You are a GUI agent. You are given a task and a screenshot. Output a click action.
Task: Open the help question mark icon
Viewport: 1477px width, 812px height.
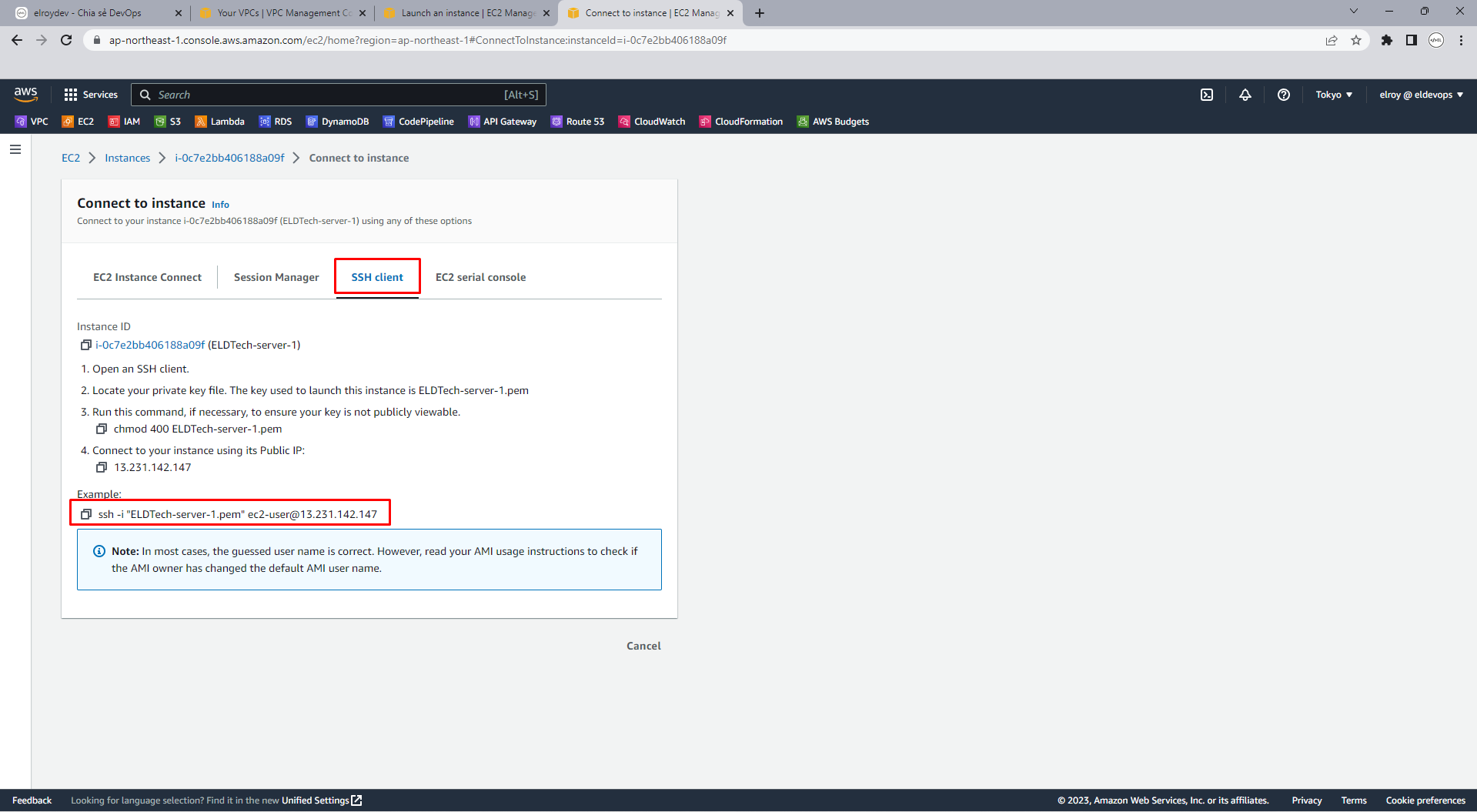click(1283, 95)
